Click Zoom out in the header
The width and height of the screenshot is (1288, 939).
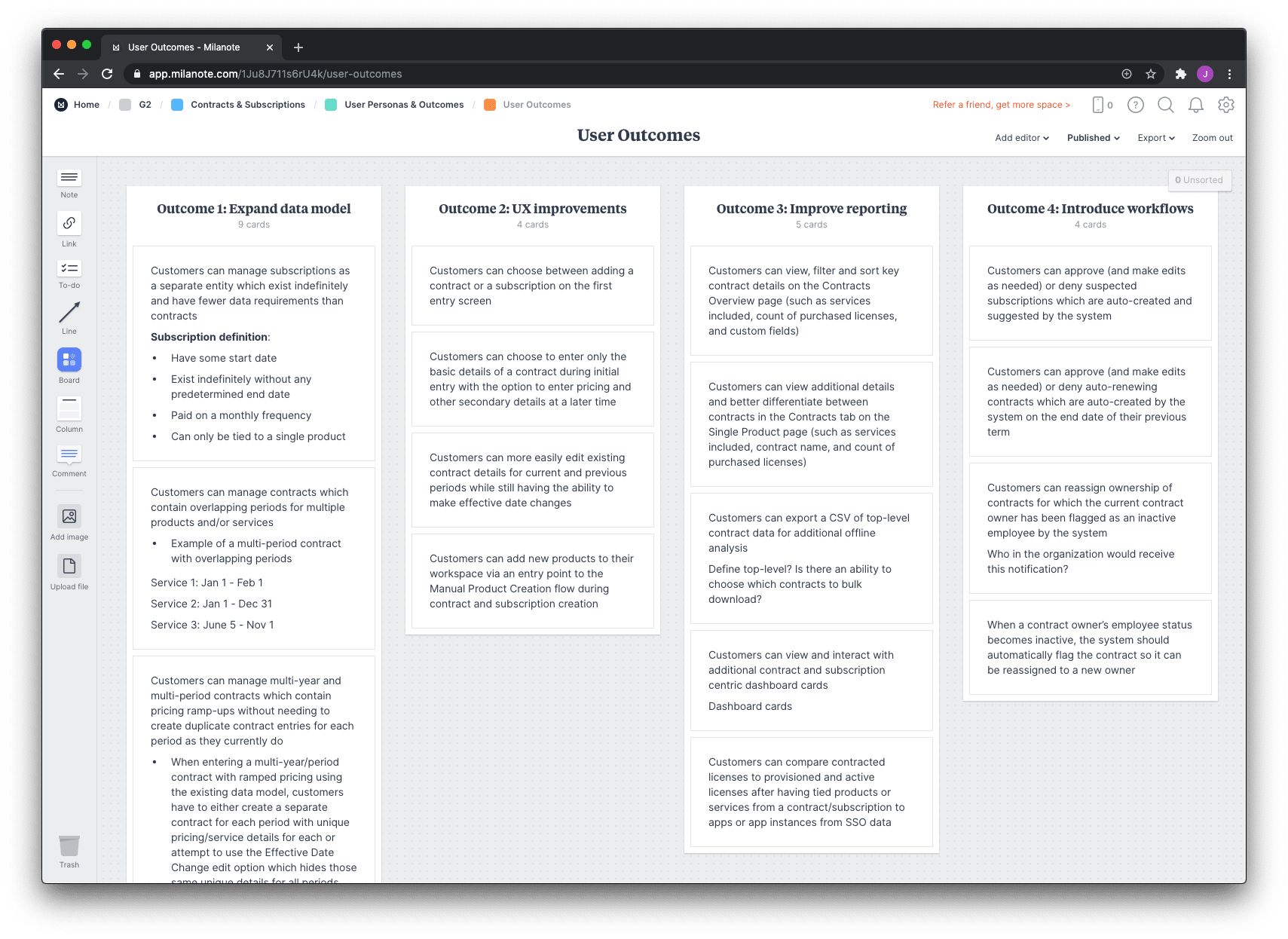1212,138
